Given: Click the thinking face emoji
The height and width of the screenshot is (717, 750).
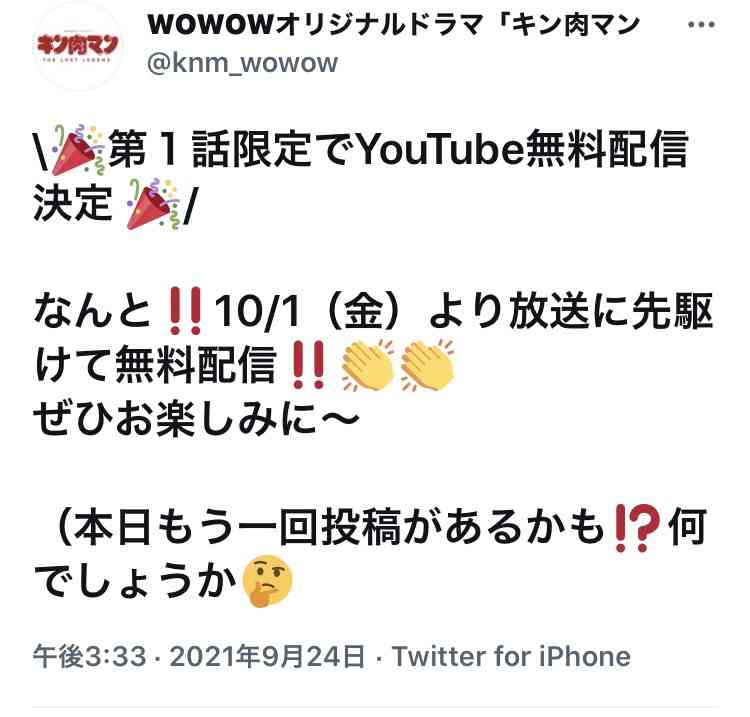Looking at the screenshot, I should (267, 581).
